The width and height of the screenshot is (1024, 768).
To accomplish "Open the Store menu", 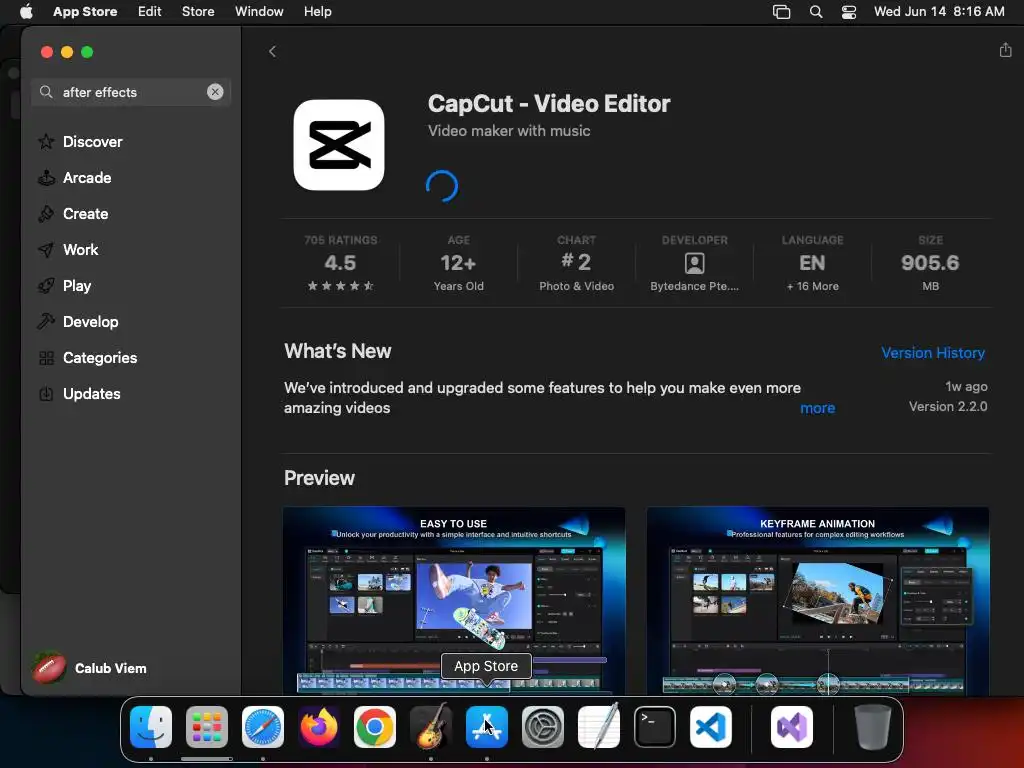I will pyautogui.click(x=198, y=11).
